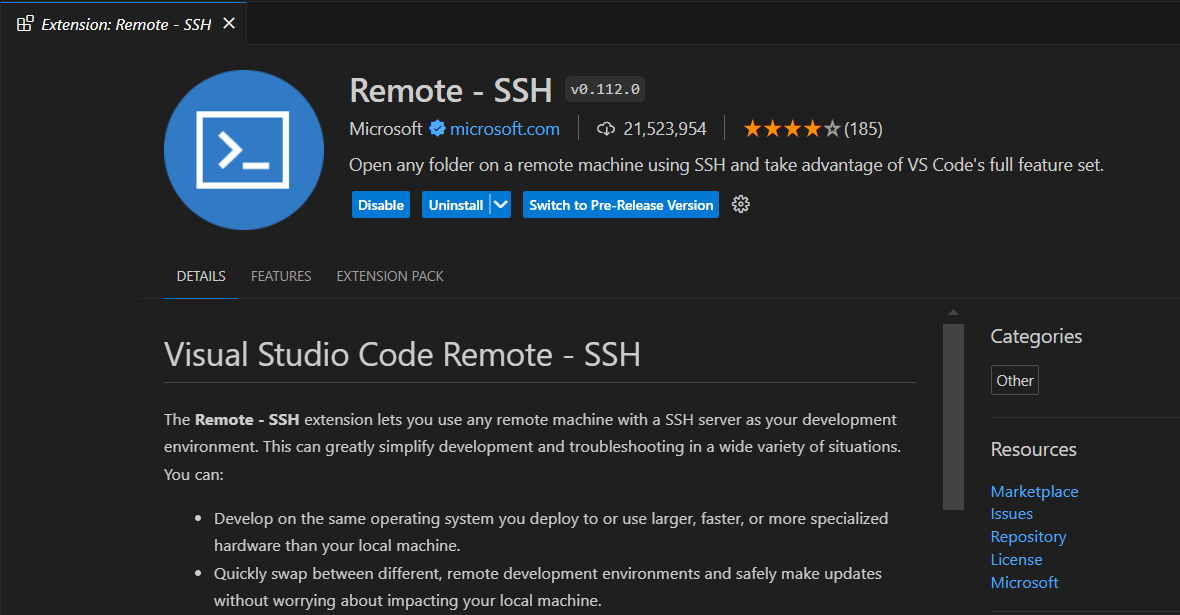Close the Extension: Remote - SSH tab
The image size is (1180, 615).
pos(229,23)
